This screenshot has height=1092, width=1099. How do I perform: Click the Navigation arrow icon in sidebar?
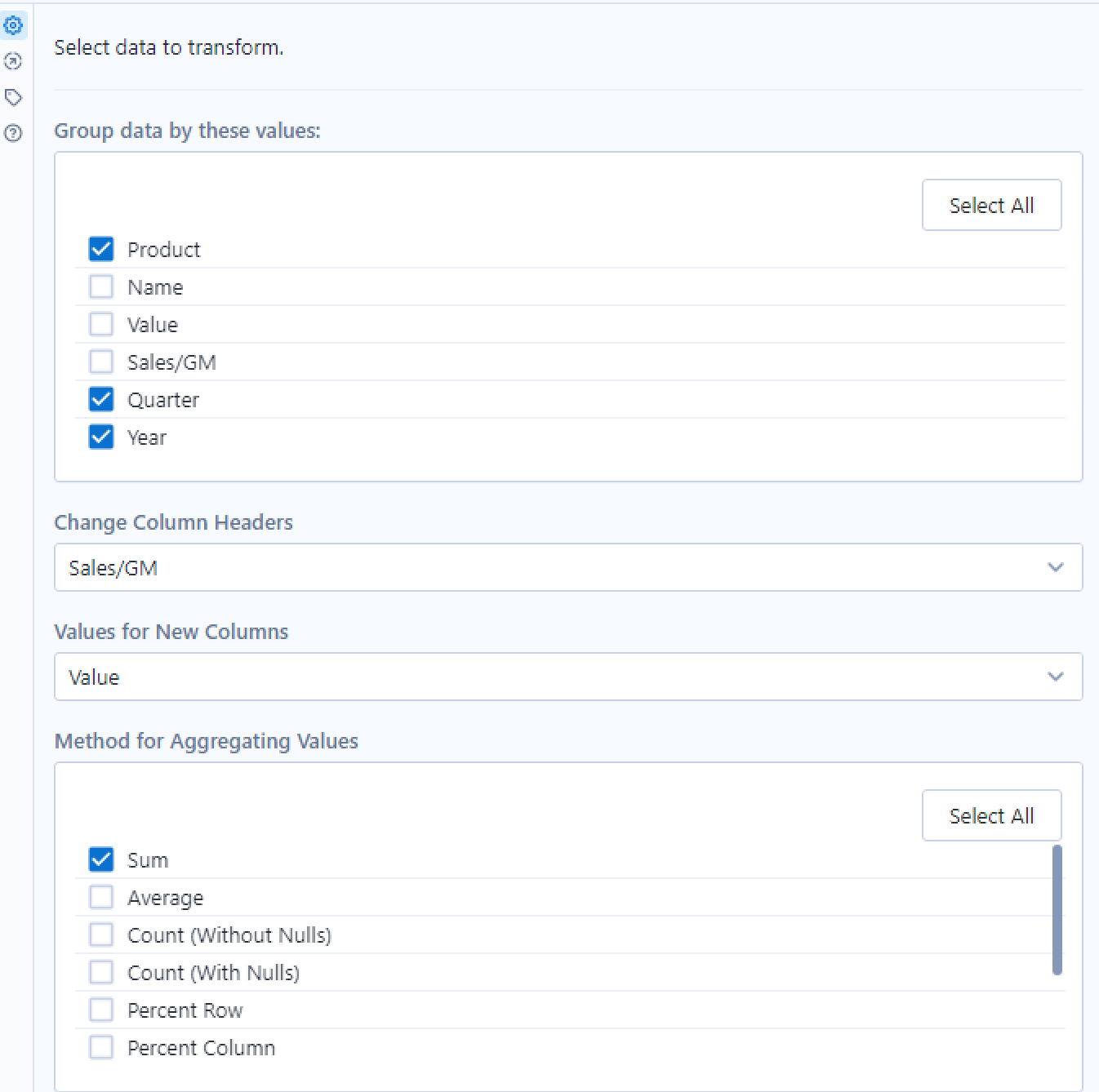[x=14, y=61]
